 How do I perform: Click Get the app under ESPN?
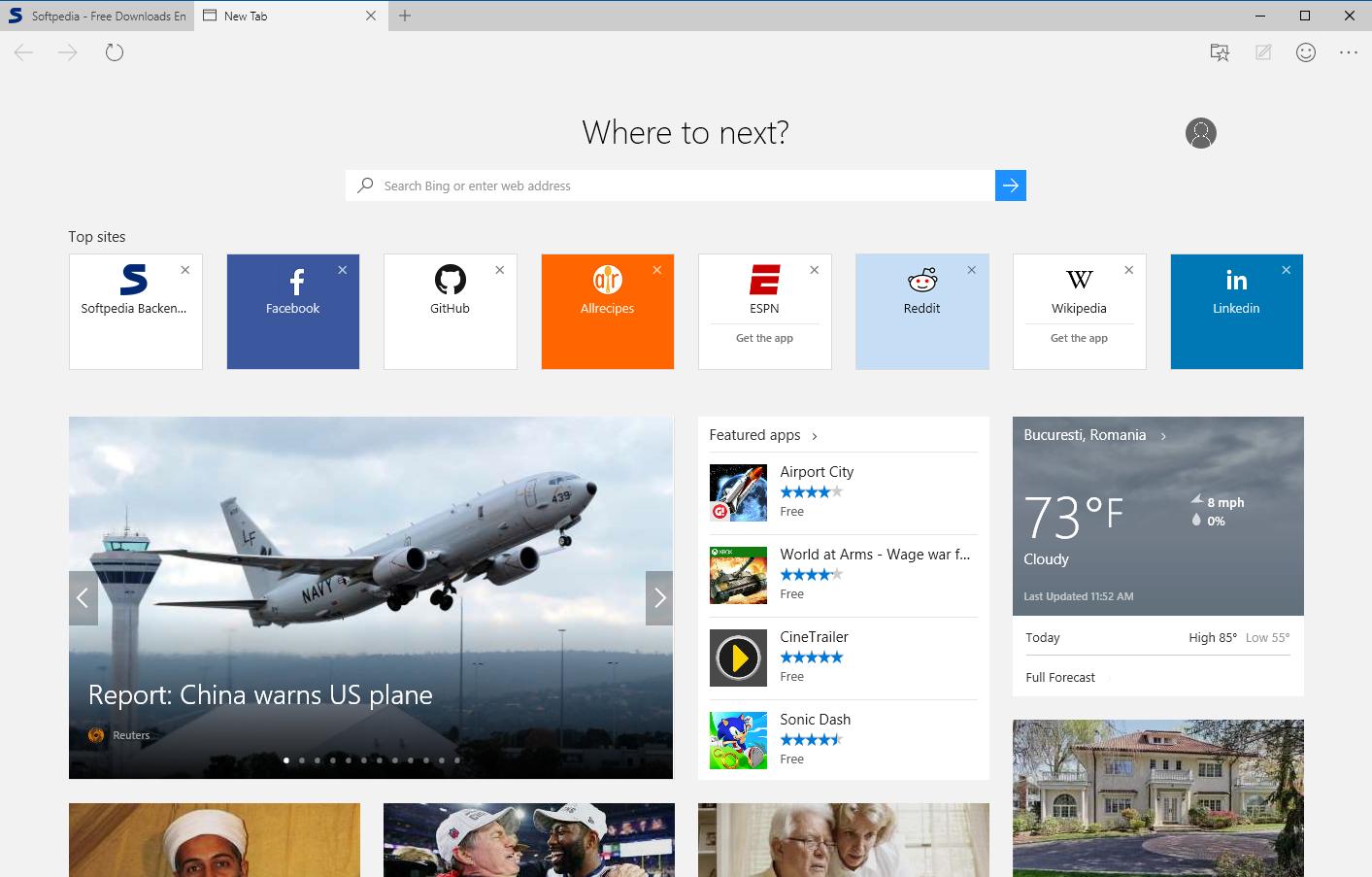(x=764, y=338)
